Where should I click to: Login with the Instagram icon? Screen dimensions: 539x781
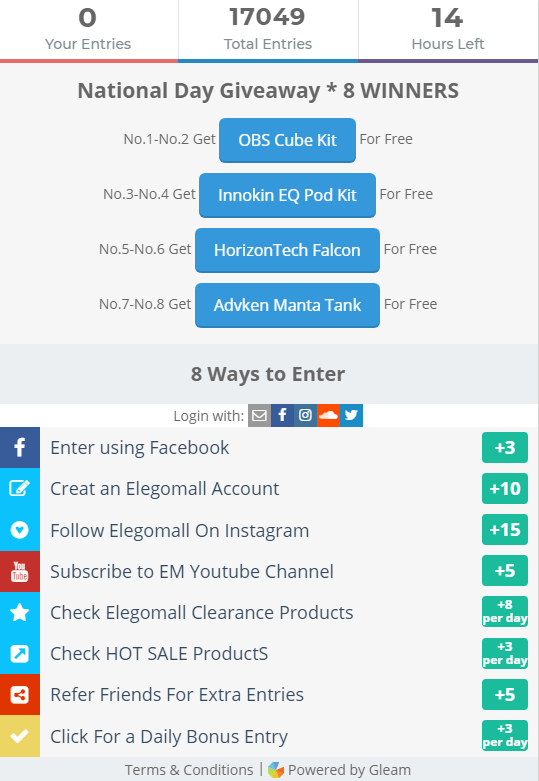[x=305, y=415]
